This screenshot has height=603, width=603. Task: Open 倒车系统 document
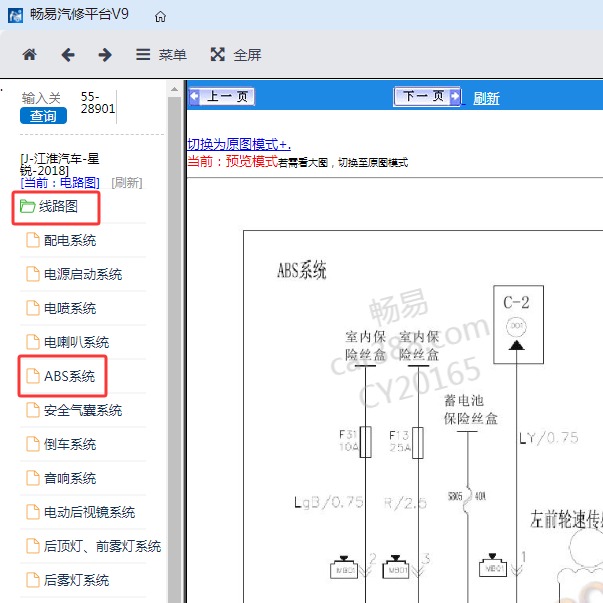pos(70,444)
